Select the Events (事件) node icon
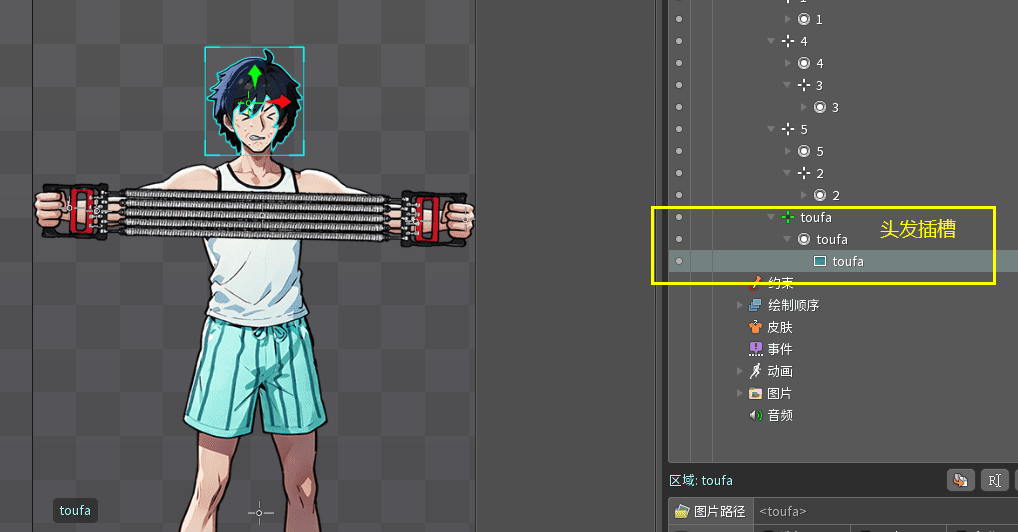Image resolution: width=1018 pixels, height=532 pixels. point(756,349)
